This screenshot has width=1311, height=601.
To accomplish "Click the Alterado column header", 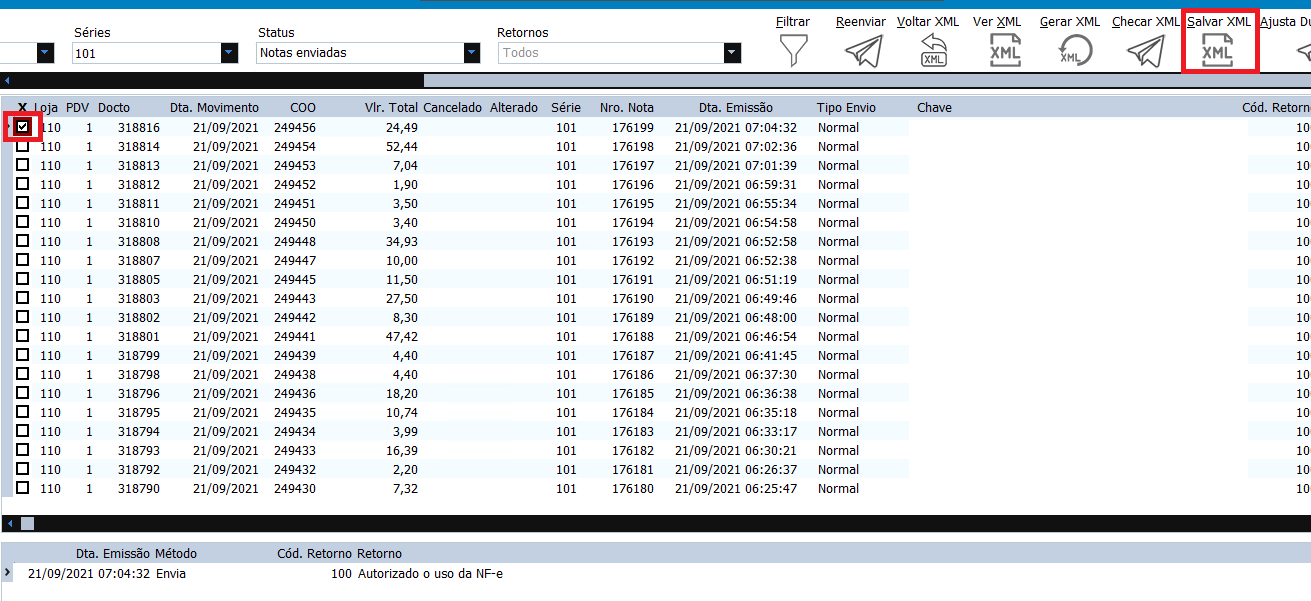I will tap(514, 107).
